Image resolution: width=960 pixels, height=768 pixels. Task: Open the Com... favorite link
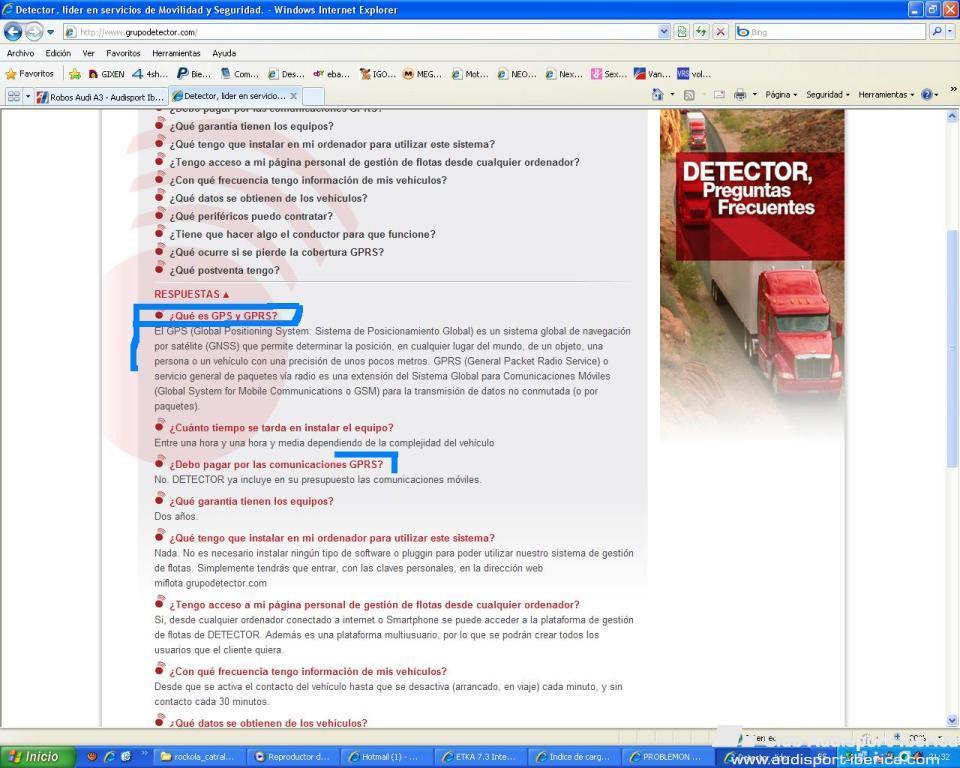coord(239,74)
